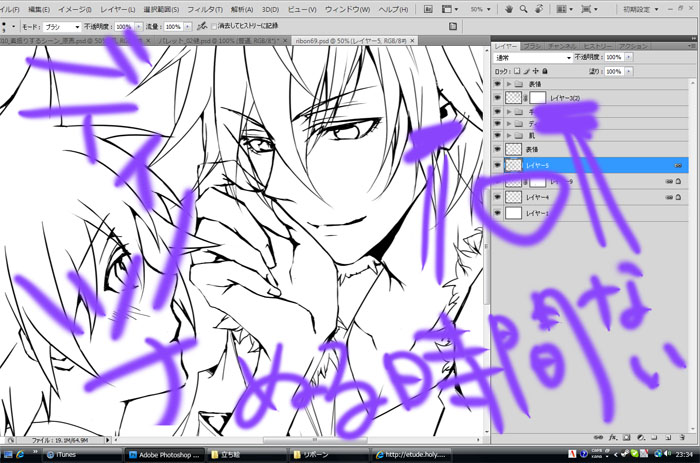Expand the top 表情 group triangle

pyautogui.click(x=508, y=84)
